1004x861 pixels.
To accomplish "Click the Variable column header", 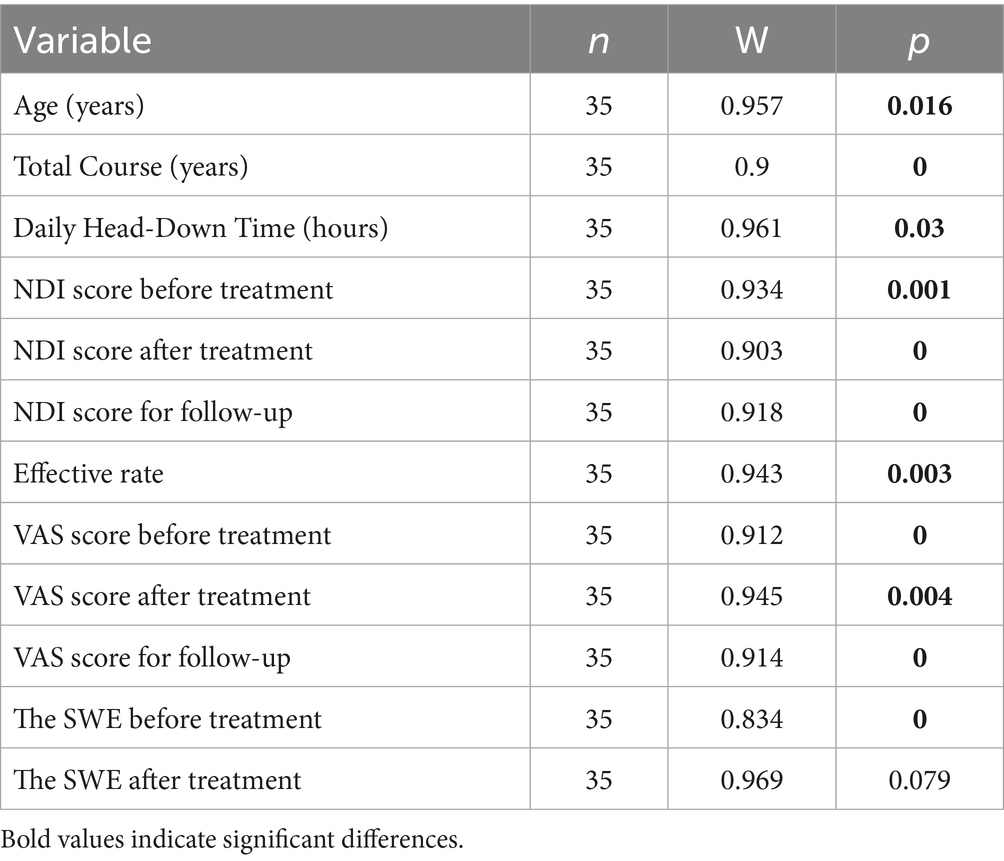I will (82, 39).
